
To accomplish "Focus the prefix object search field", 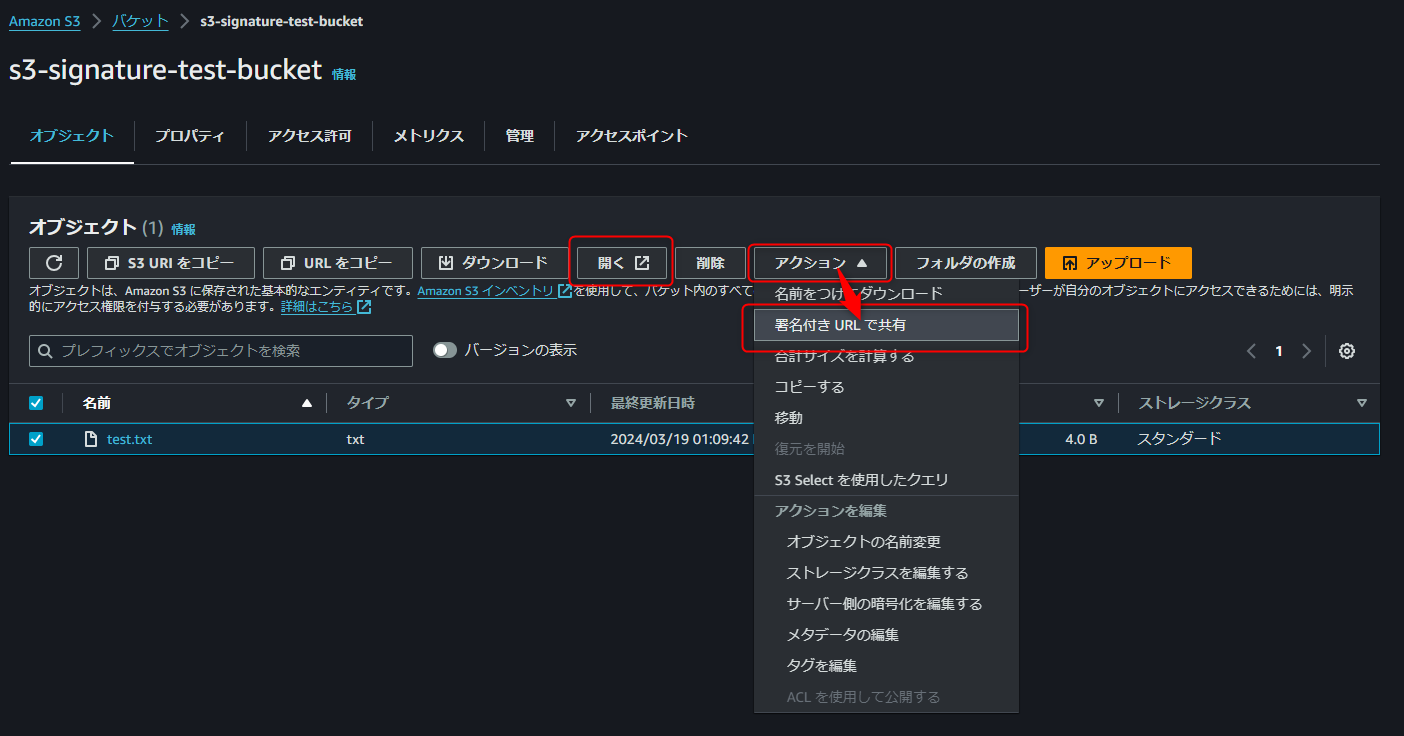I will pos(221,351).
